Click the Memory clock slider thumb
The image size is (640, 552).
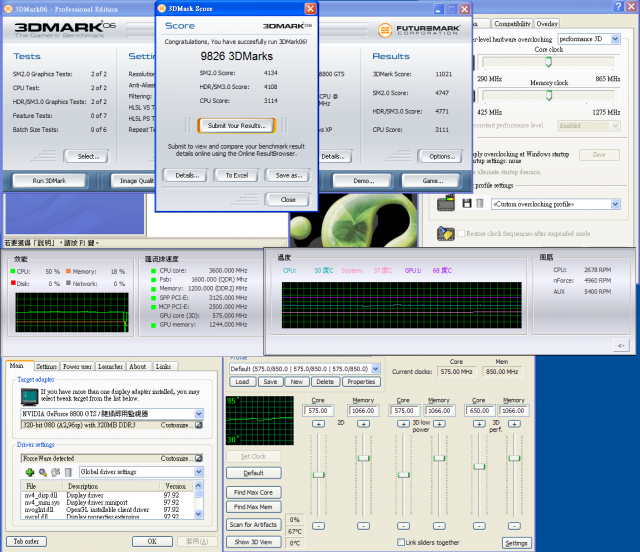(549, 96)
